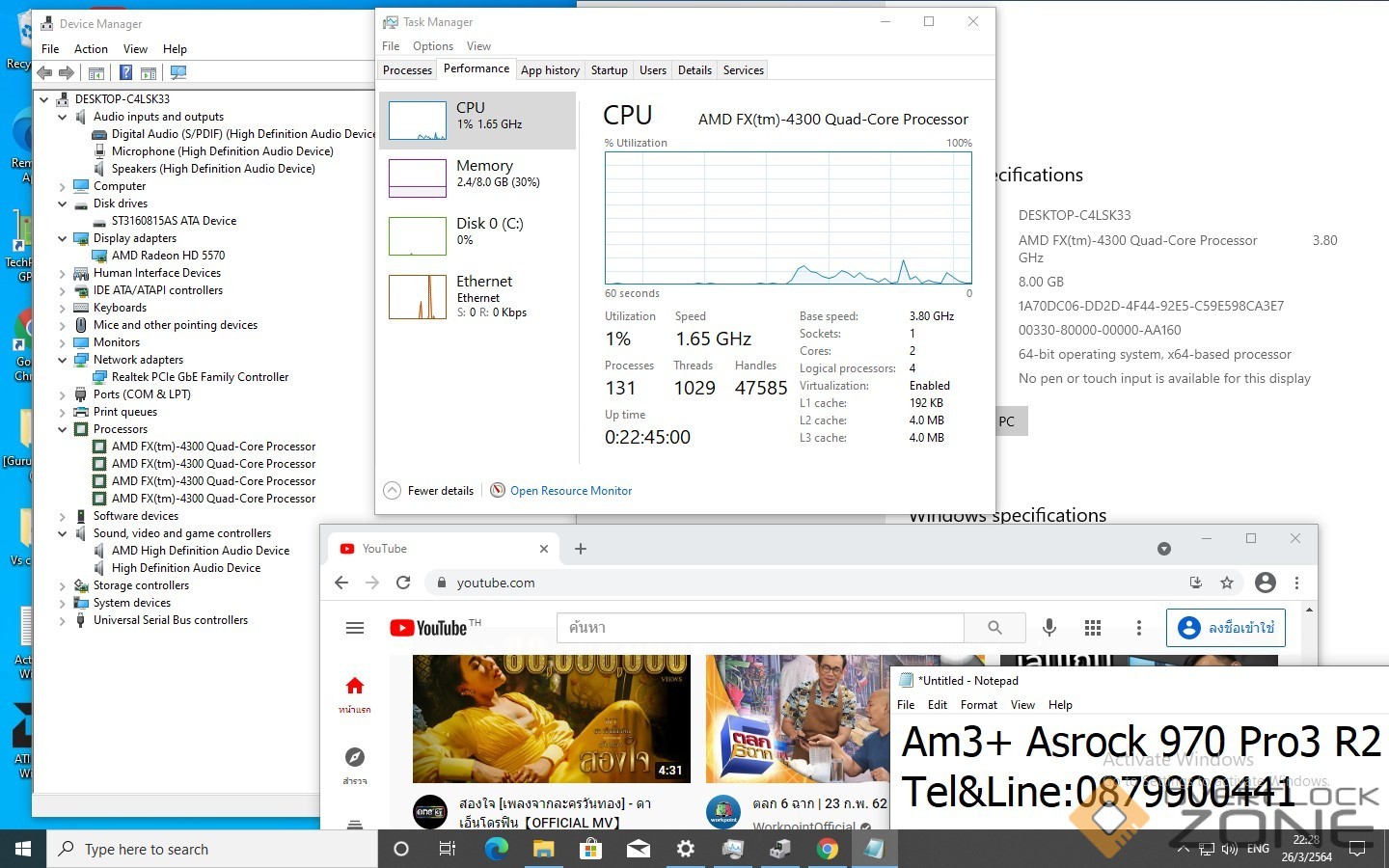The height and width of the screenshot is (868, 1389).
Task: Click the YouTube hamburger menu icon
Action: coord(355,628)
